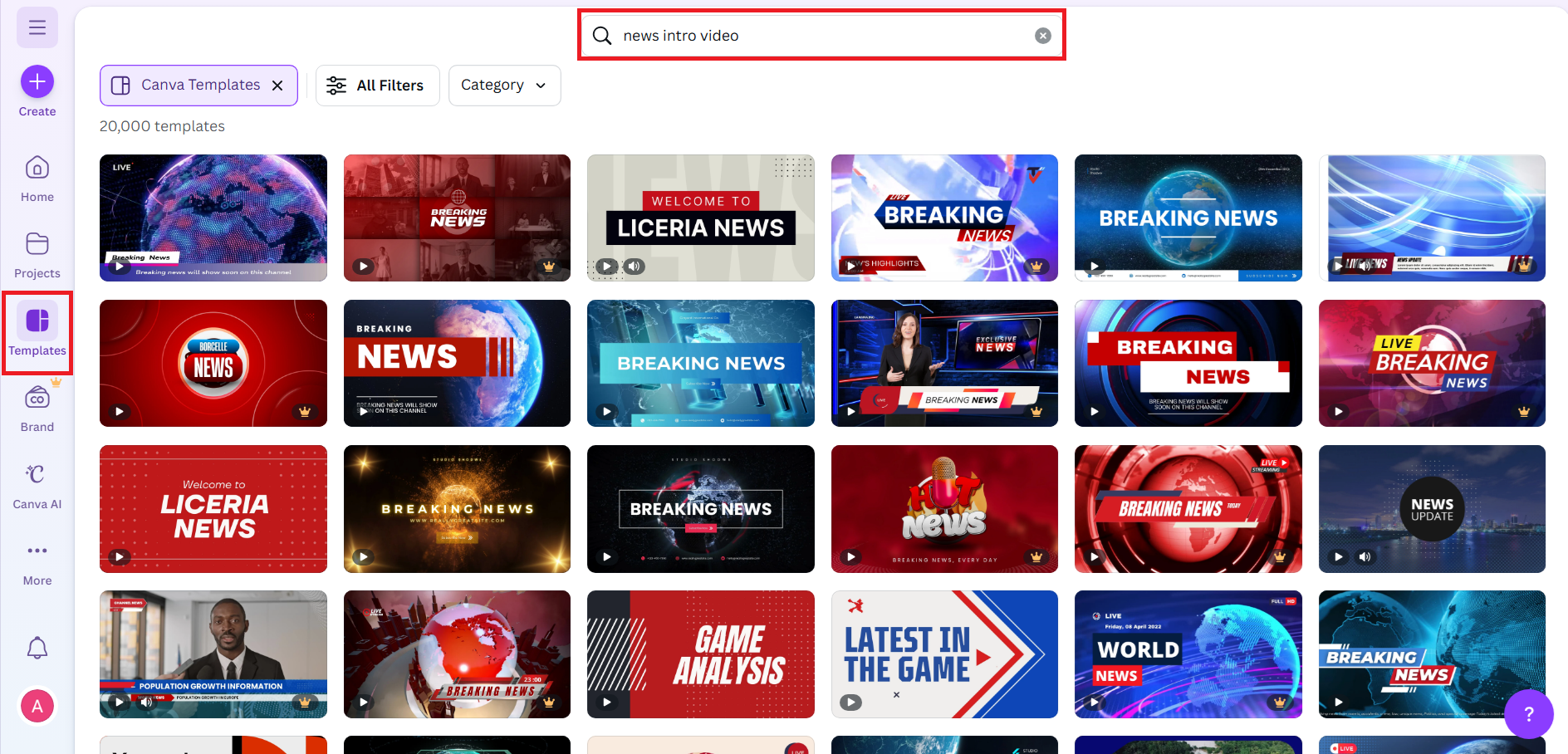
Task: Go to Home in the sidebar
Action: [x=37, y=179]
